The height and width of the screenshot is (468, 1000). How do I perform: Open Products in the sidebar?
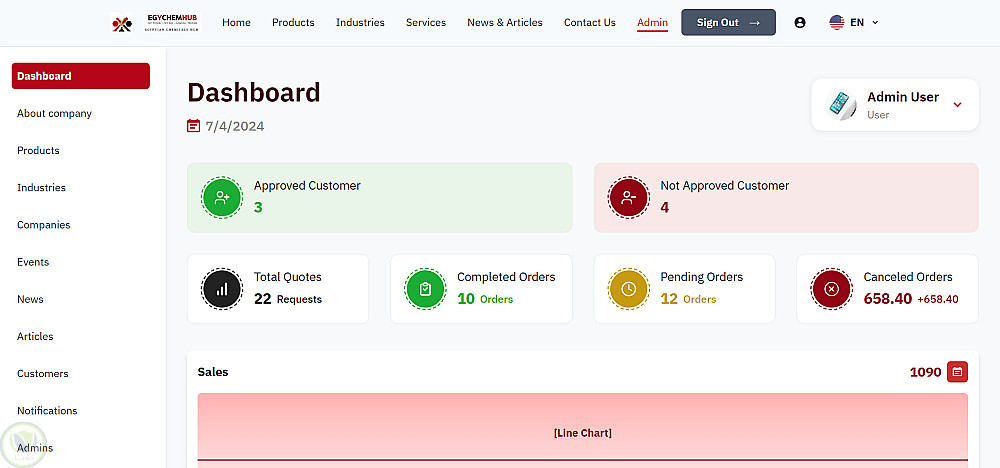click(38, 150)
